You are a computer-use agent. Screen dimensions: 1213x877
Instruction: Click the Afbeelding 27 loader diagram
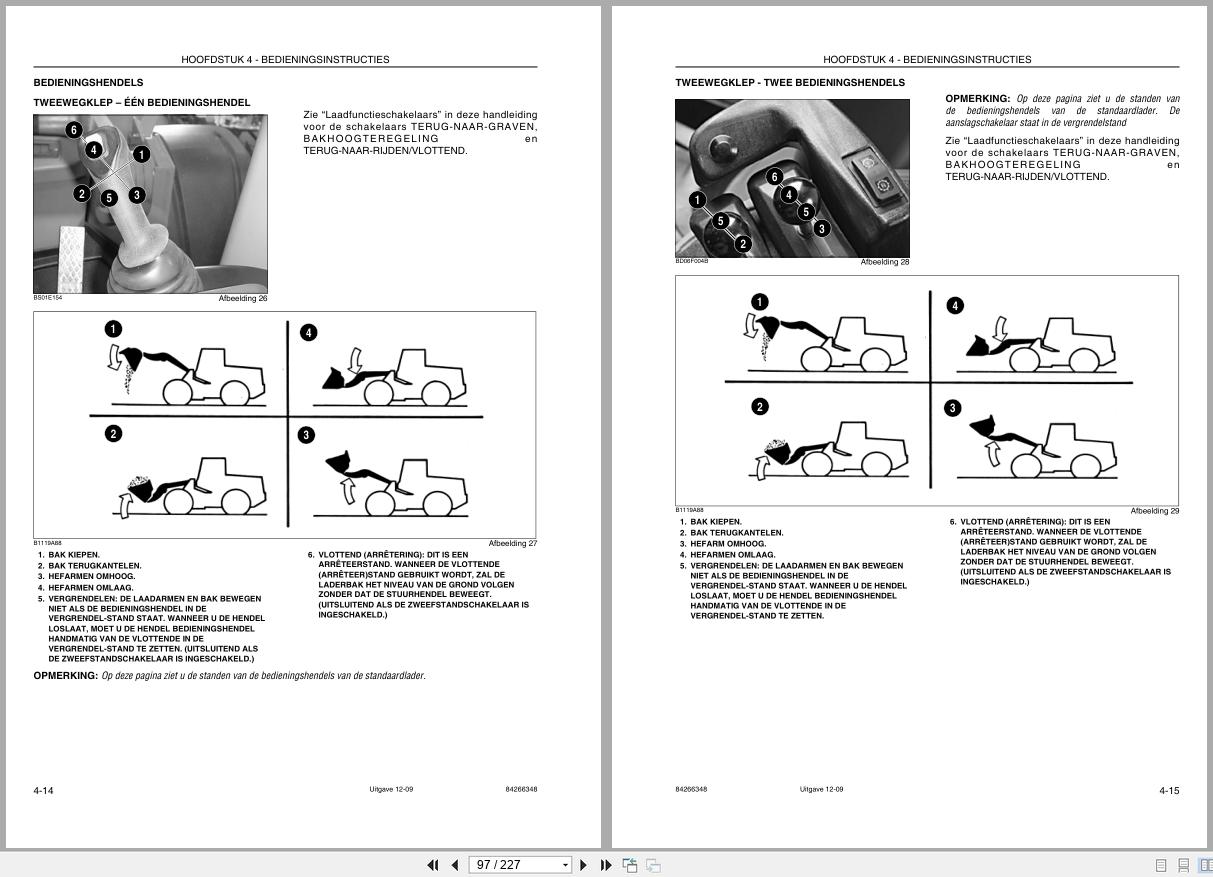click(285, 425)
